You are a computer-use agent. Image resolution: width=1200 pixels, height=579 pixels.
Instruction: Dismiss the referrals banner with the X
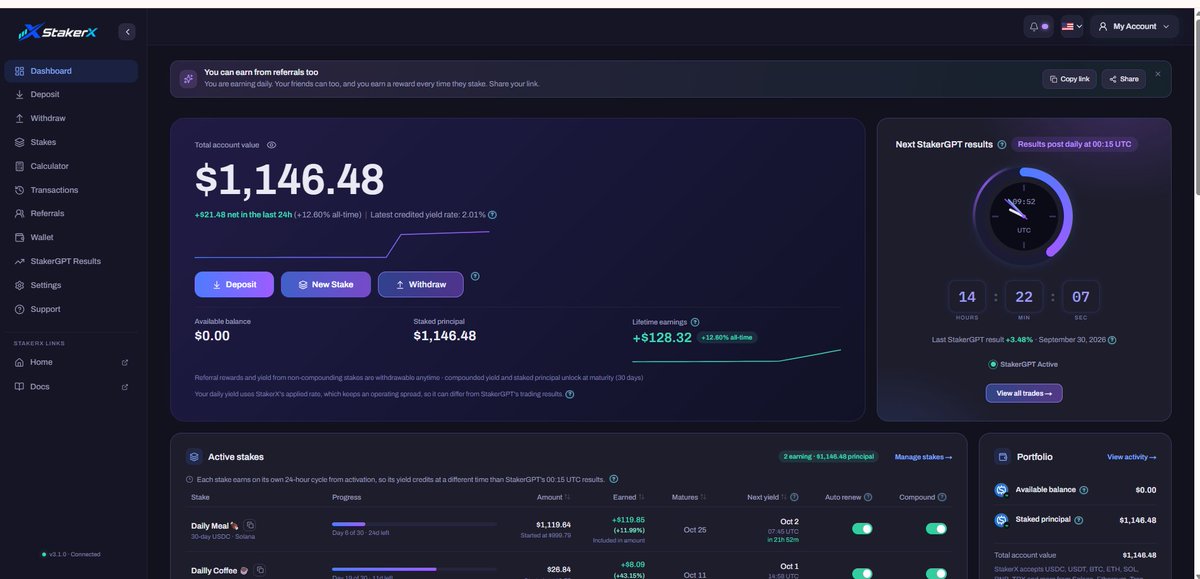pyautogui.click(x=1158, y=74)
